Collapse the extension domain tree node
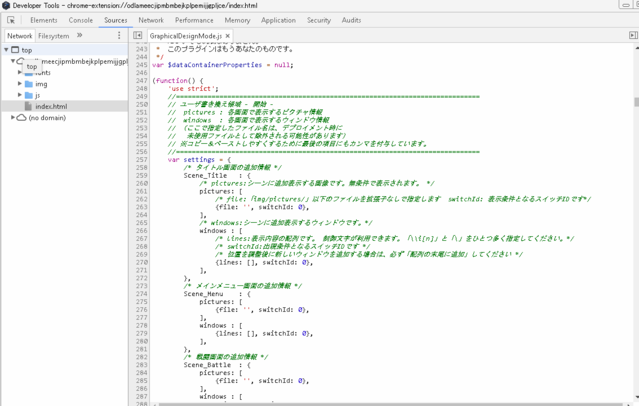This screenshot has height=406, width=639. point(13,61)
